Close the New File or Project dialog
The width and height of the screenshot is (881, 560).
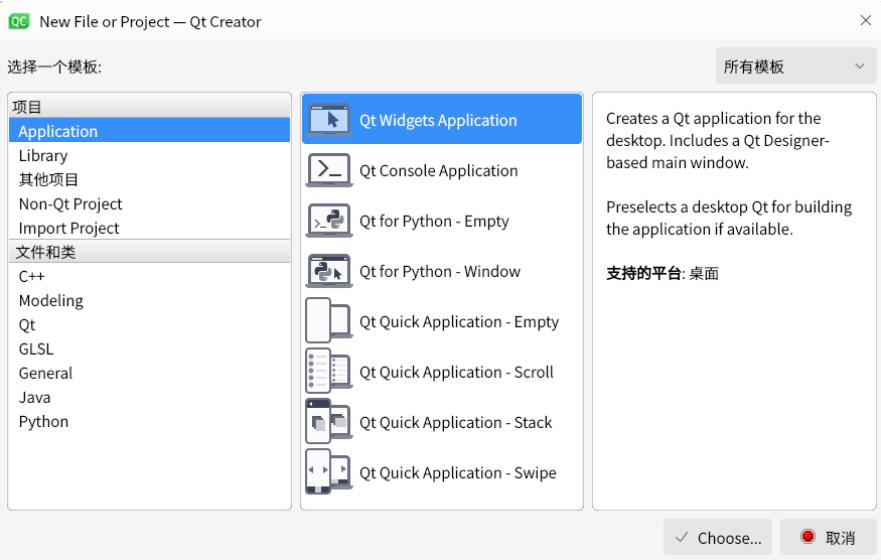coord(865,21)
